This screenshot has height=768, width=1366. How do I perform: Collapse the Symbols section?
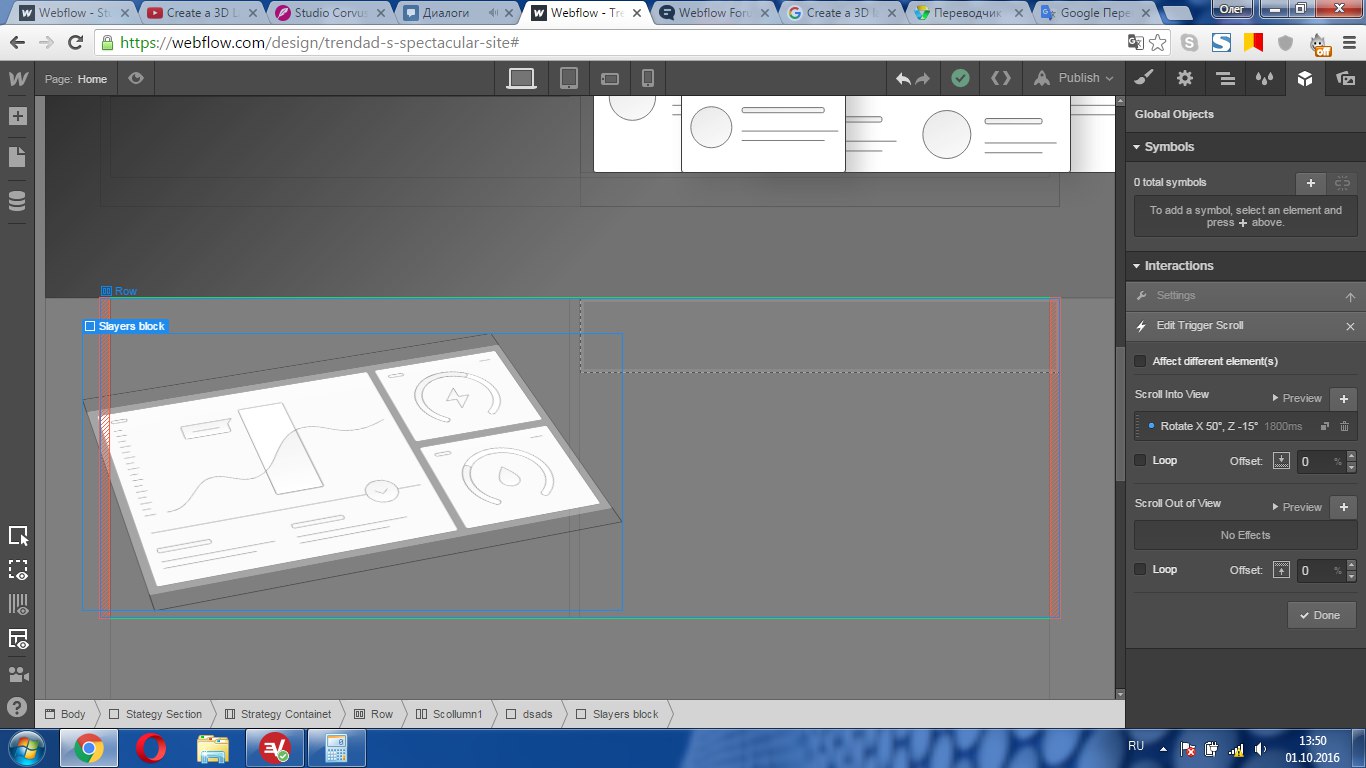pos(1137,147)
